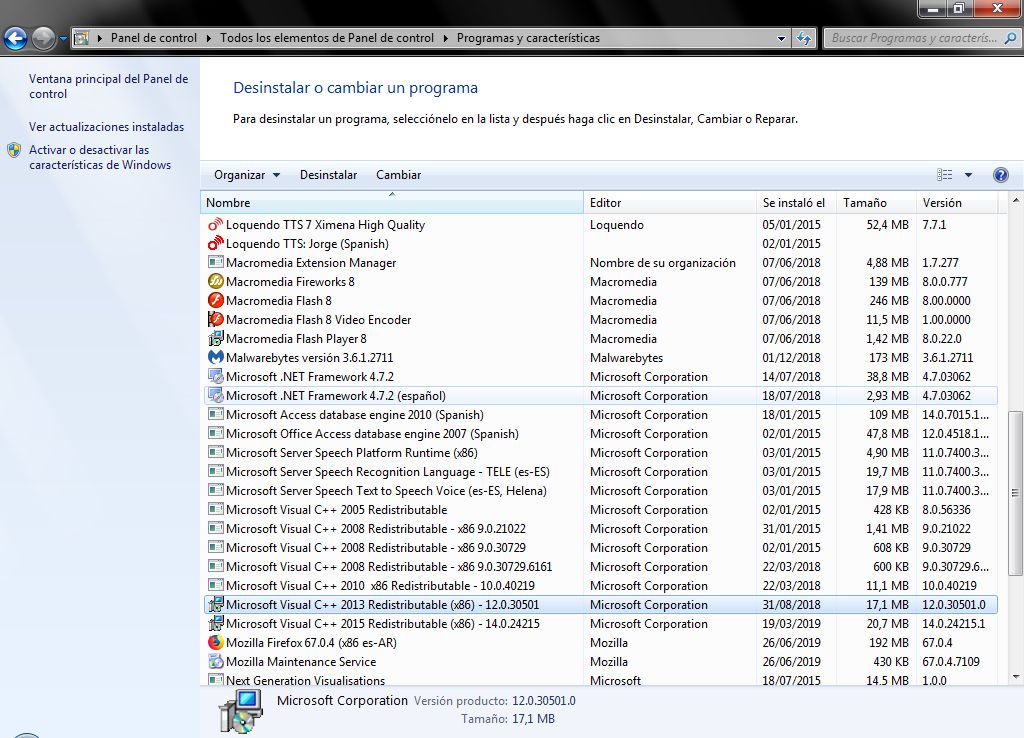This screenshot has height=738, width=1024.
Task: Click Visual C++ 2013 Redistributable row icon
Action: [x=215, y=605]
